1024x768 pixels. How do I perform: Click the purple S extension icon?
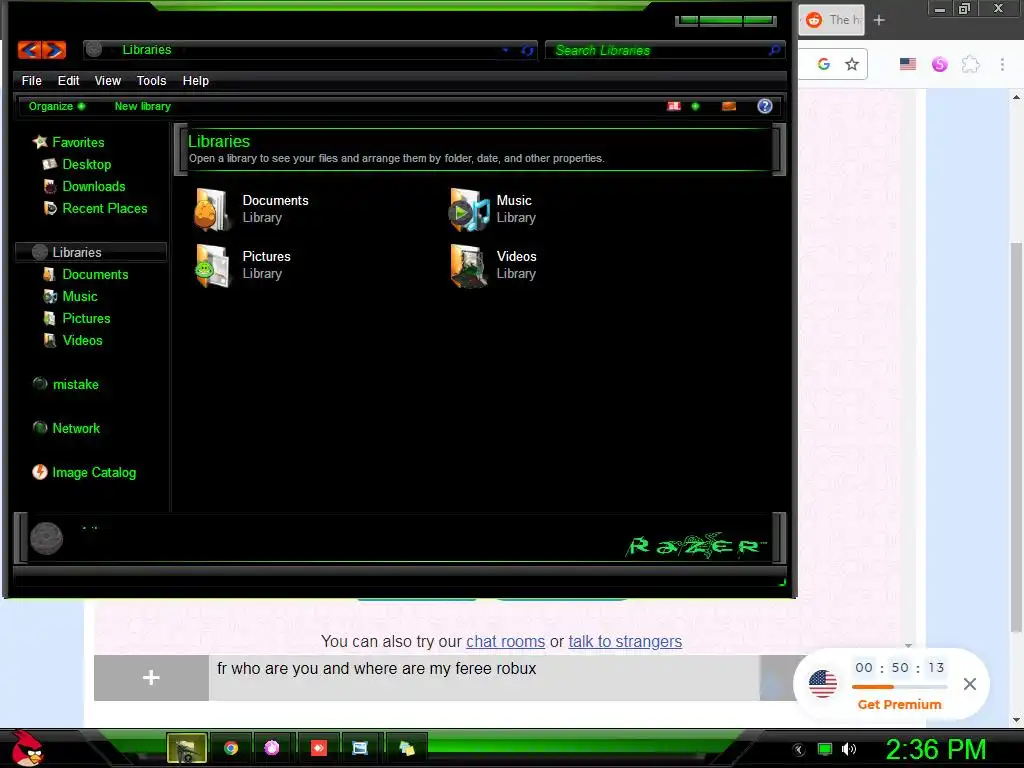point(940,64)
